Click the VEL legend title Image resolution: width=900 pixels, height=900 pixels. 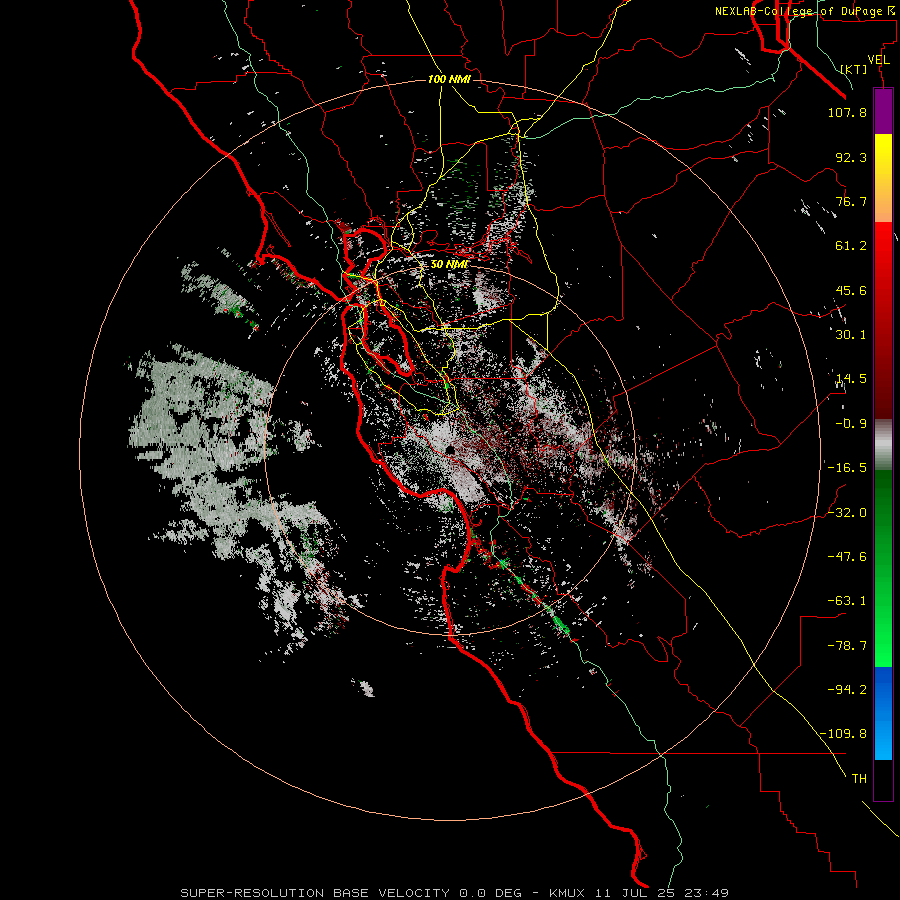(878, 60)
